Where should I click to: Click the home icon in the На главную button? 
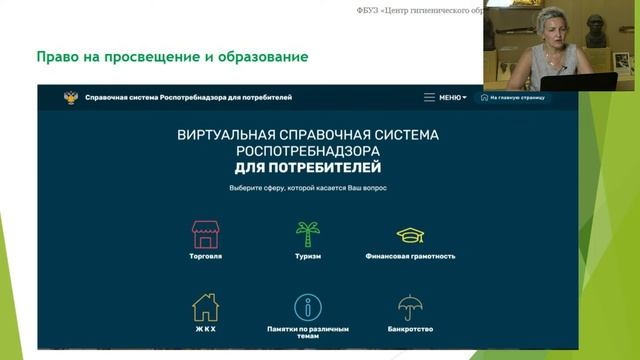(x=484, y=98)
